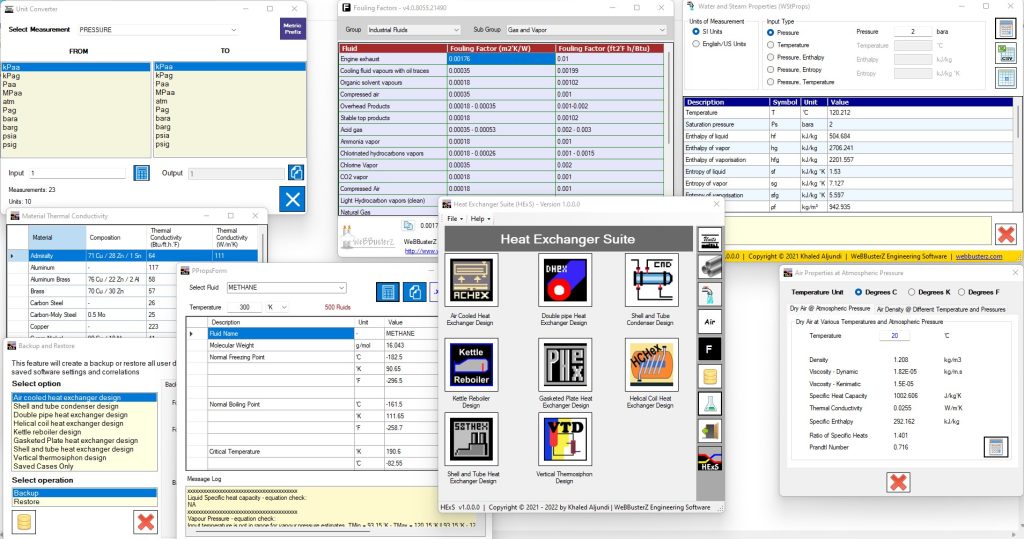The image size is (1024, 539).
Task: Open the flask icon in HExS sidebar
Action: (x=710, y=404)
